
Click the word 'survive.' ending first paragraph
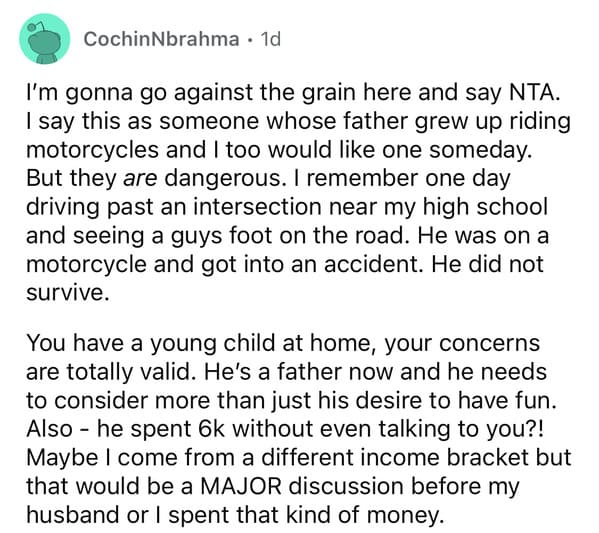65,293
